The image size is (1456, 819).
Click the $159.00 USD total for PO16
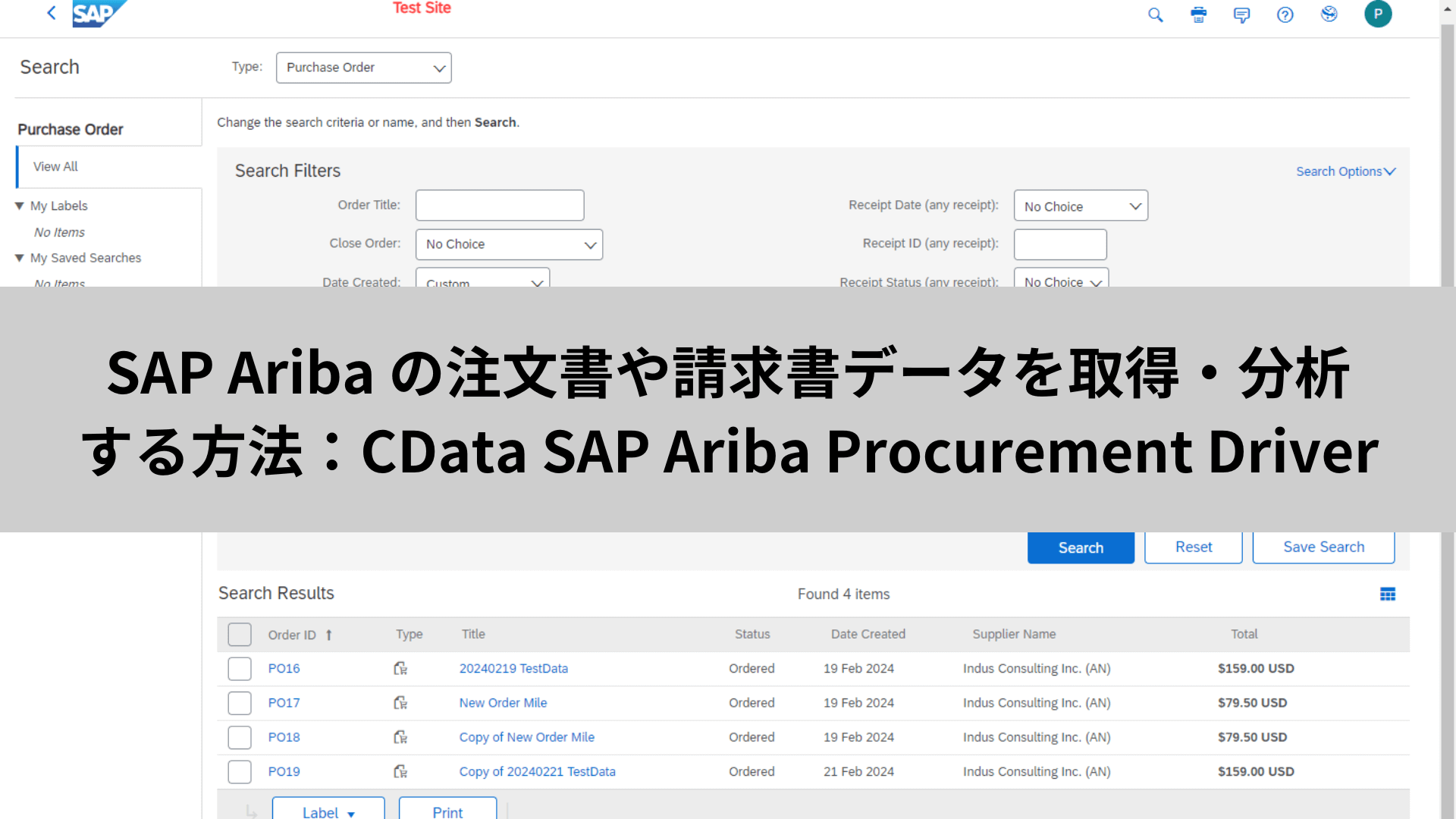(x=1256, y=668)
